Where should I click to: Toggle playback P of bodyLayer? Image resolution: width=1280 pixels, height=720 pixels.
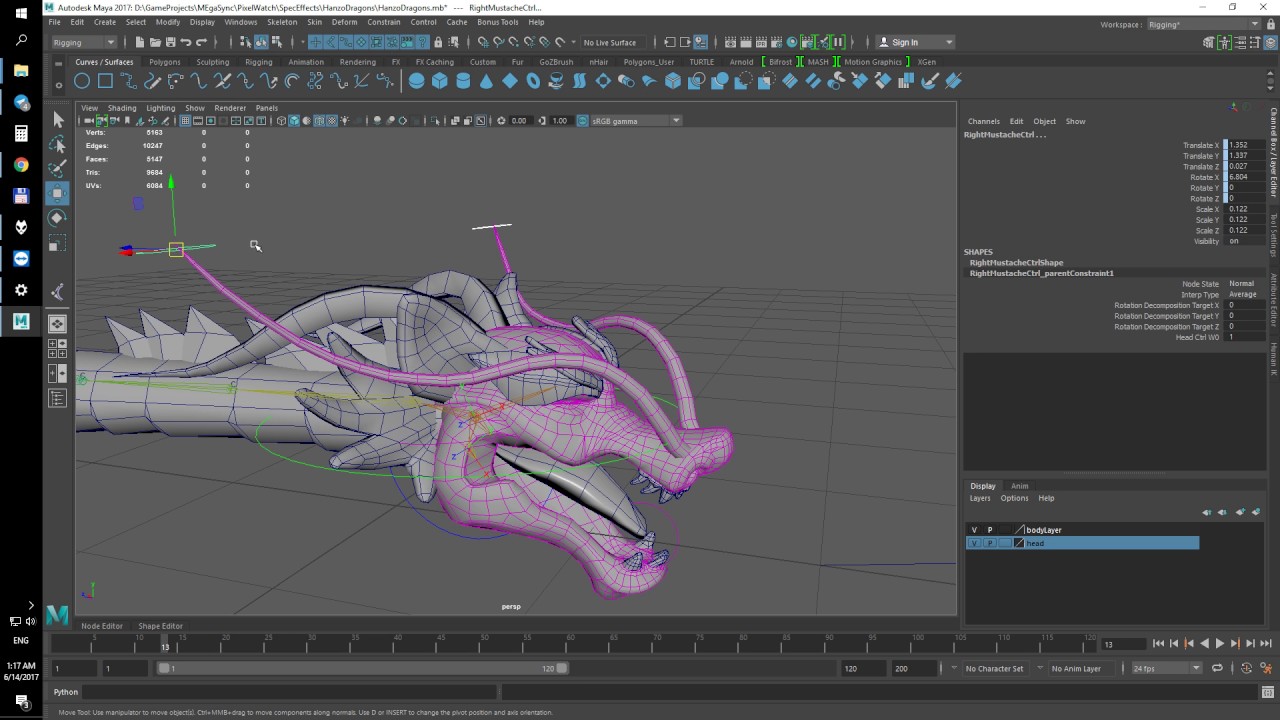[x=990, y=530]
